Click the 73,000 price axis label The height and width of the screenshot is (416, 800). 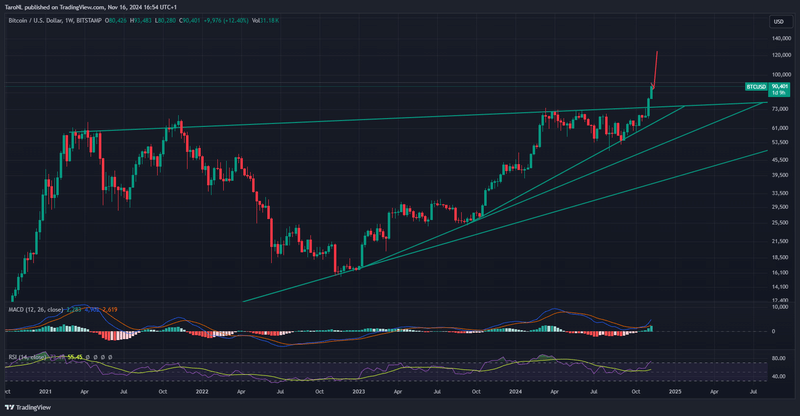coord(781,109)
